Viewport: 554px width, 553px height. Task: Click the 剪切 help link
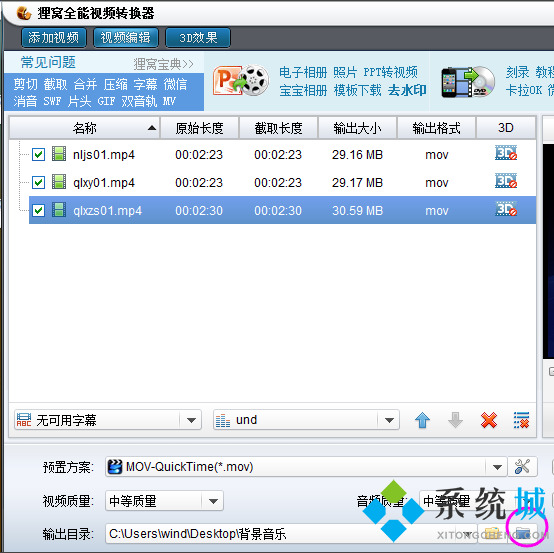click(25, 84)
